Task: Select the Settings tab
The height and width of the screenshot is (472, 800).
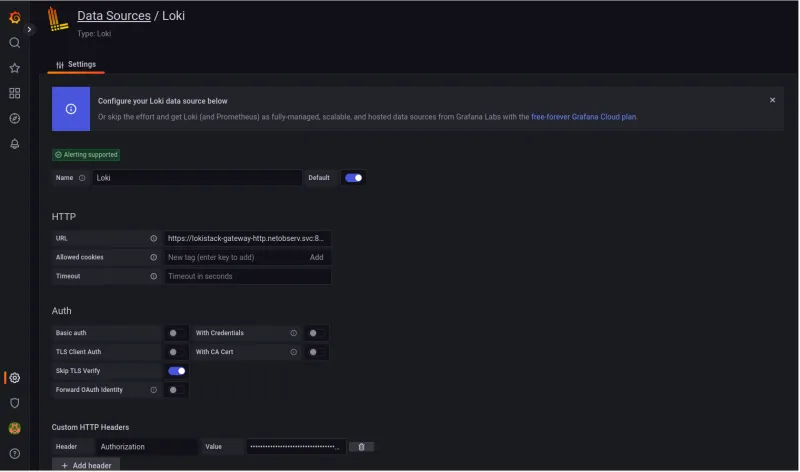Action: coord(76,64)
